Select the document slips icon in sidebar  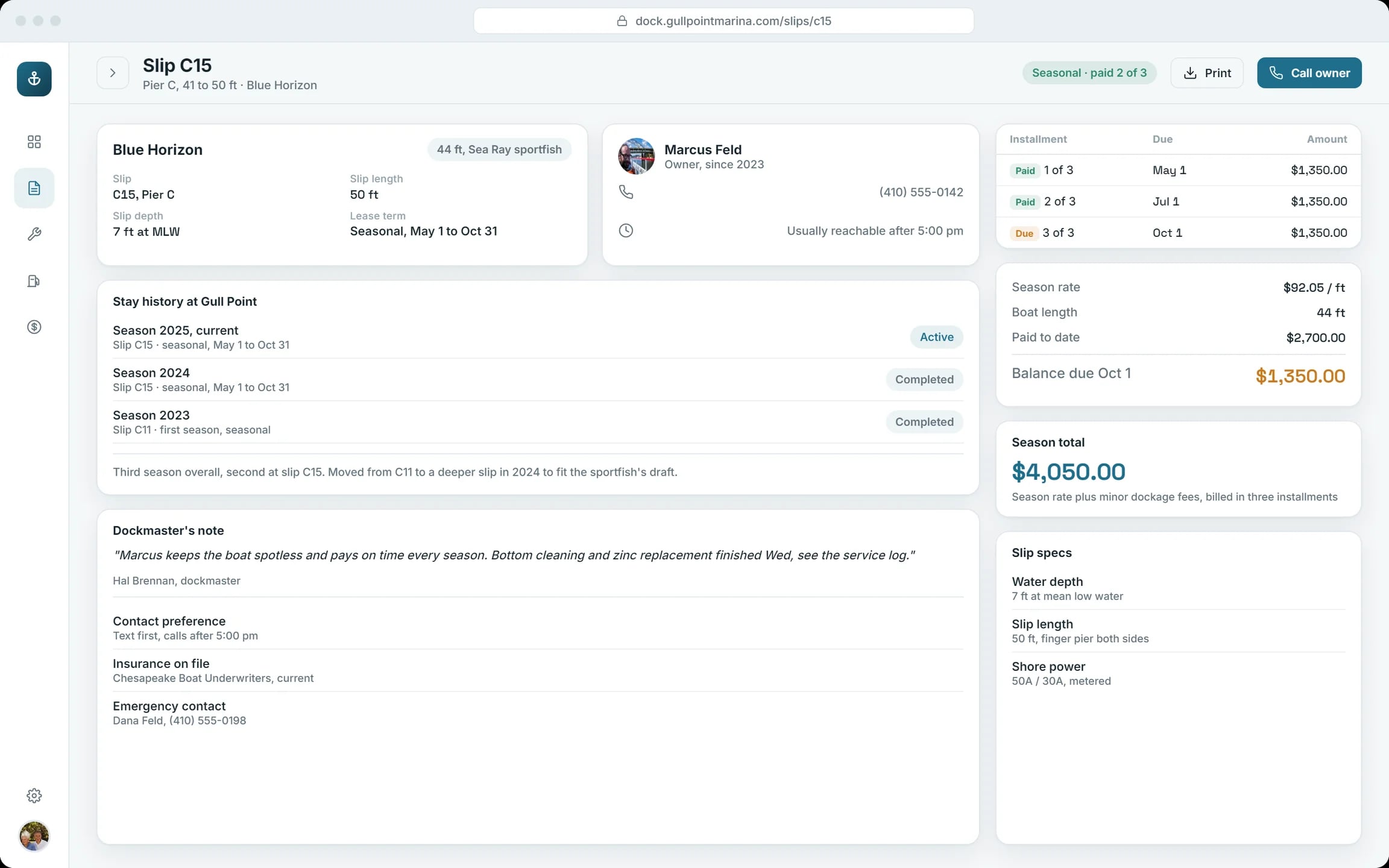pyautogui.click(x=34, y=188)
